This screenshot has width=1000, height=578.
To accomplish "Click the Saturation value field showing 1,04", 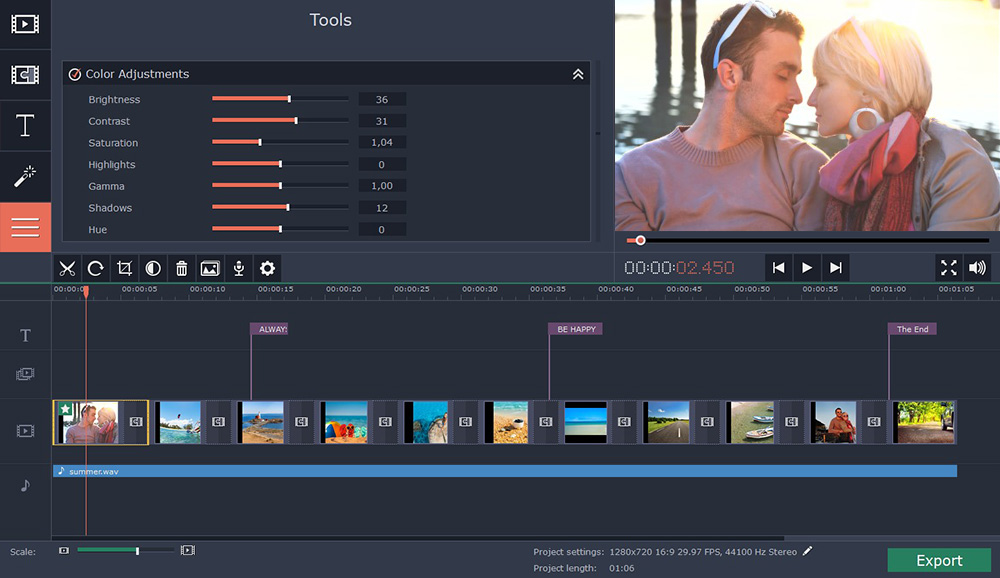I will pyautogui.click(x=382, y=142).
